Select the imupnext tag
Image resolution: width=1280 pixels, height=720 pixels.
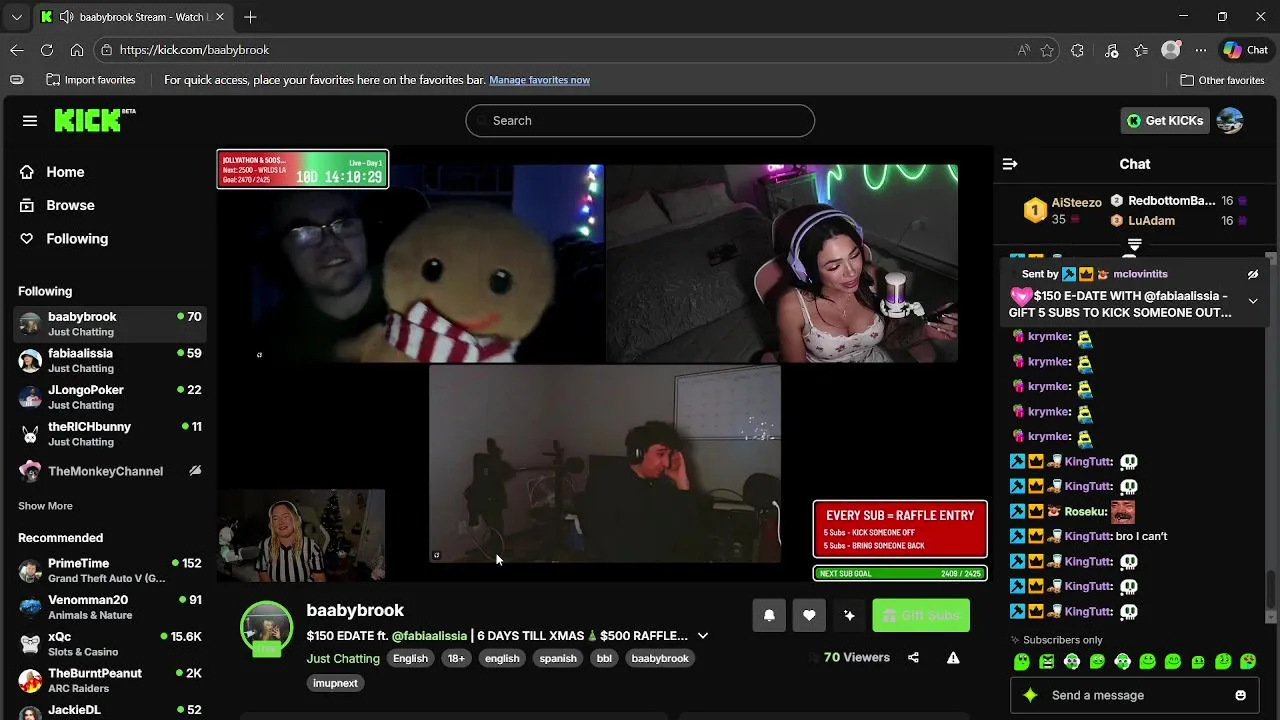335,684
